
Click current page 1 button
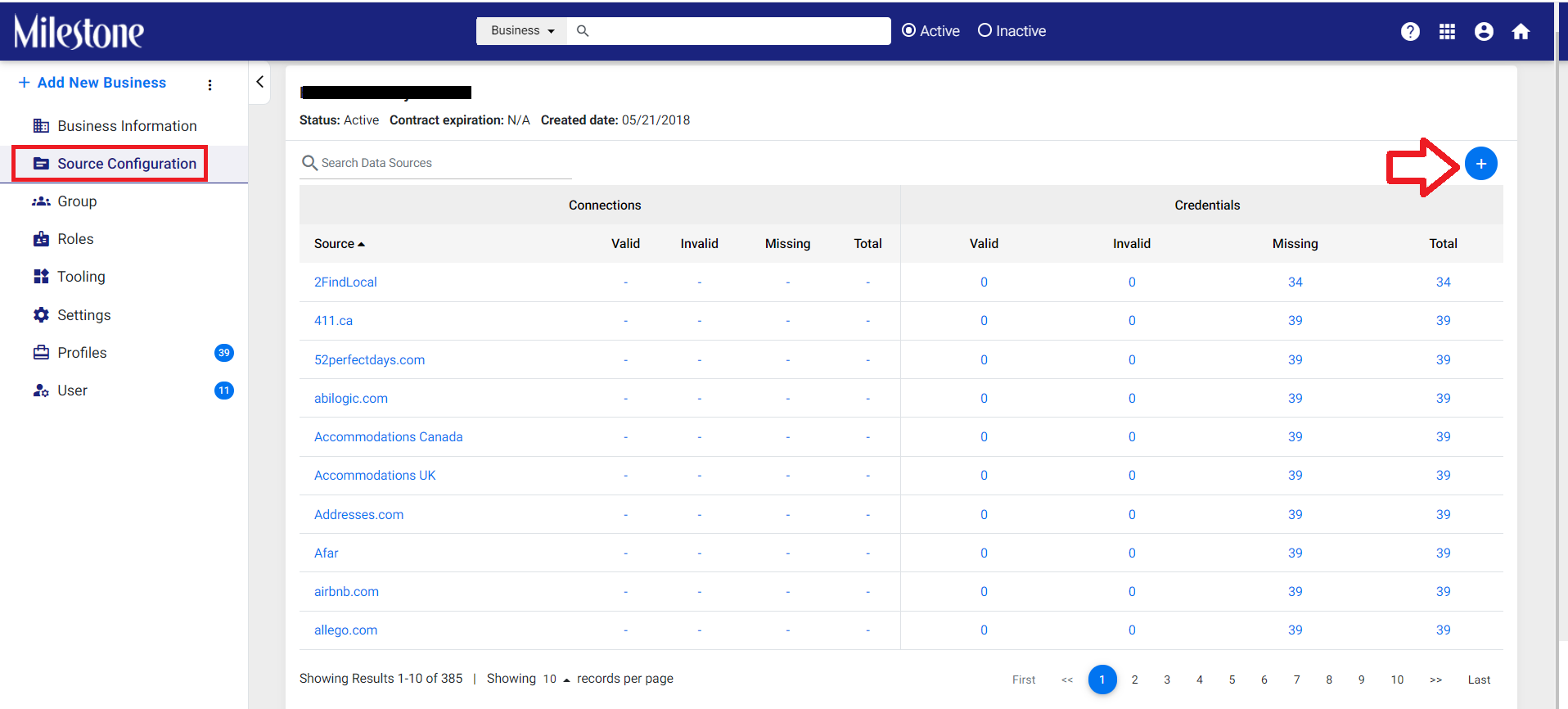(1102, 680)
